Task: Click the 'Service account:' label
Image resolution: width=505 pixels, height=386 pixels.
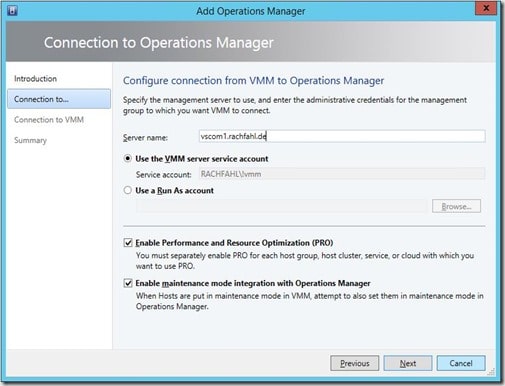Action: 163,175
